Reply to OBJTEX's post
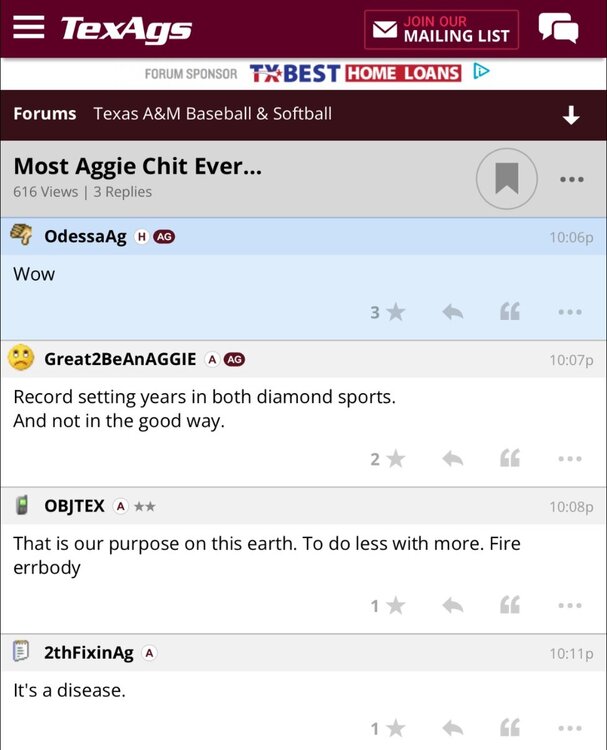This screenshot has width=607, height=750. click(453, 605)
